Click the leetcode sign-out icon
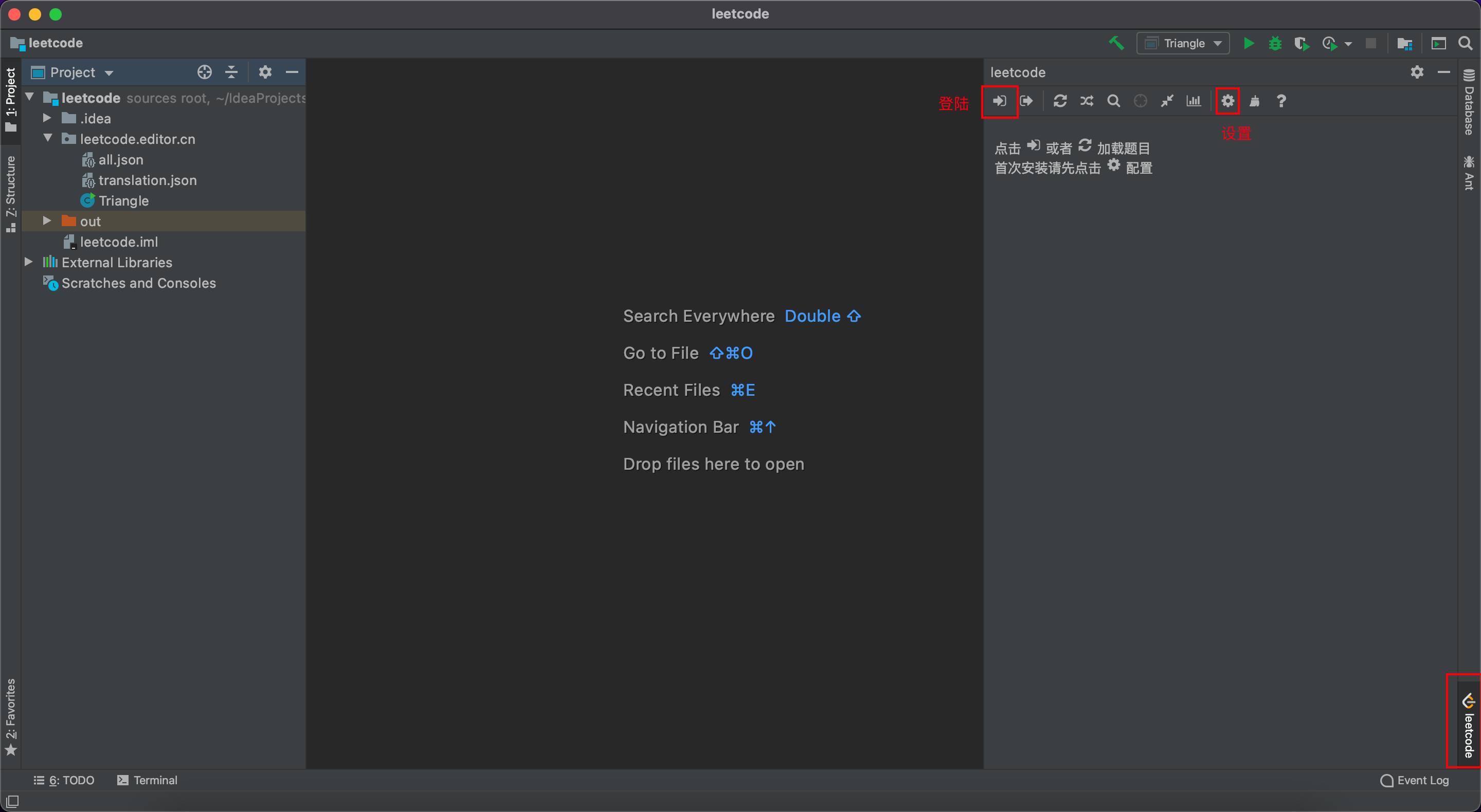Viewport: 1481px width, 812px height. tap(1026, 101)
